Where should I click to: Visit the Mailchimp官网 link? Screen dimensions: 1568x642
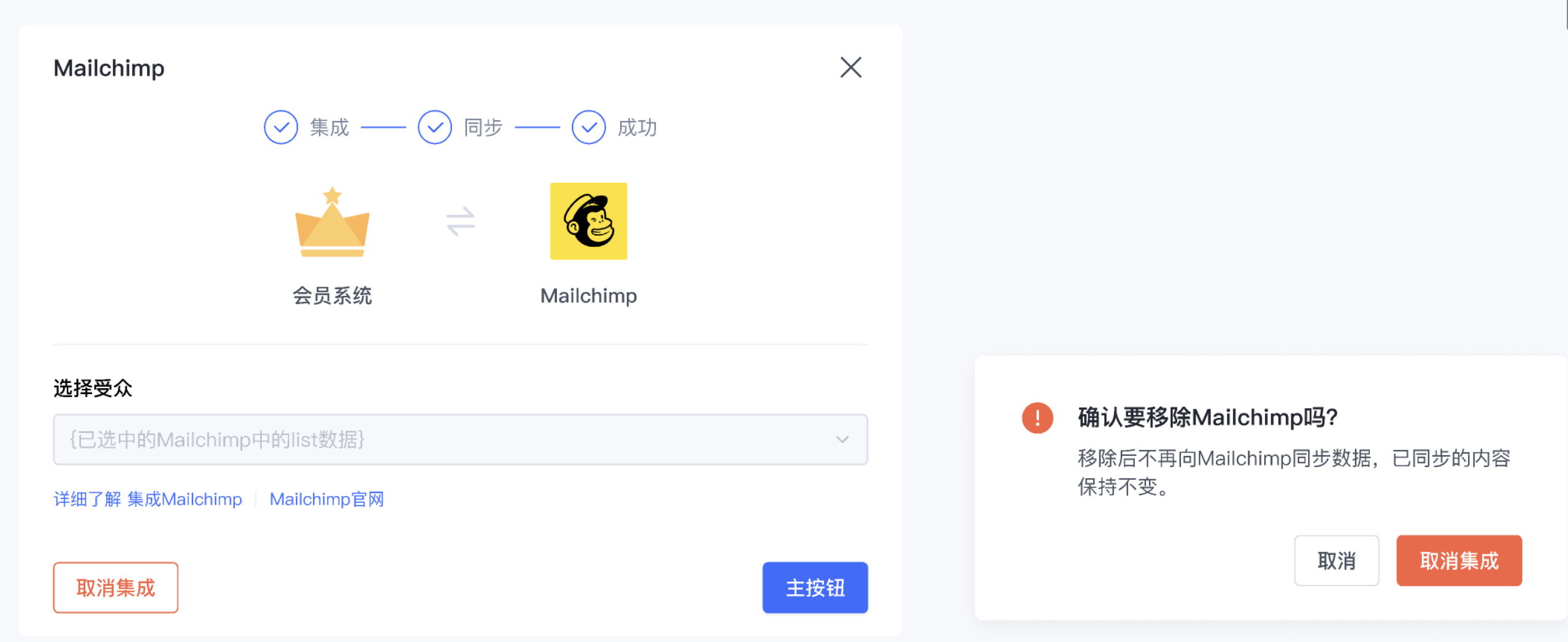(326, 499)
